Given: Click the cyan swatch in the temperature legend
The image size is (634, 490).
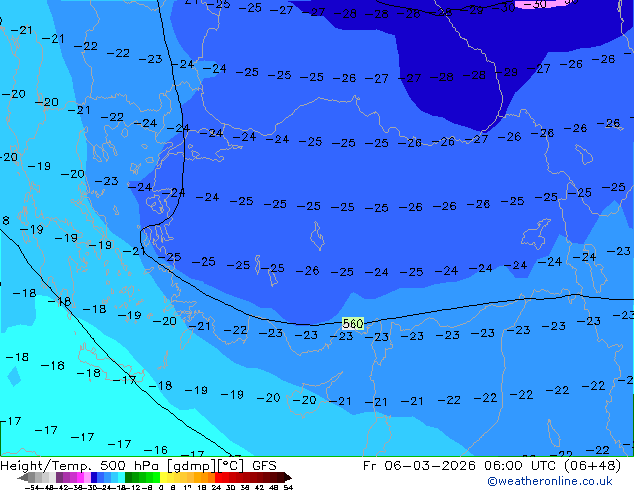Looking at the screenshot, I should click(x=121, y=477).
